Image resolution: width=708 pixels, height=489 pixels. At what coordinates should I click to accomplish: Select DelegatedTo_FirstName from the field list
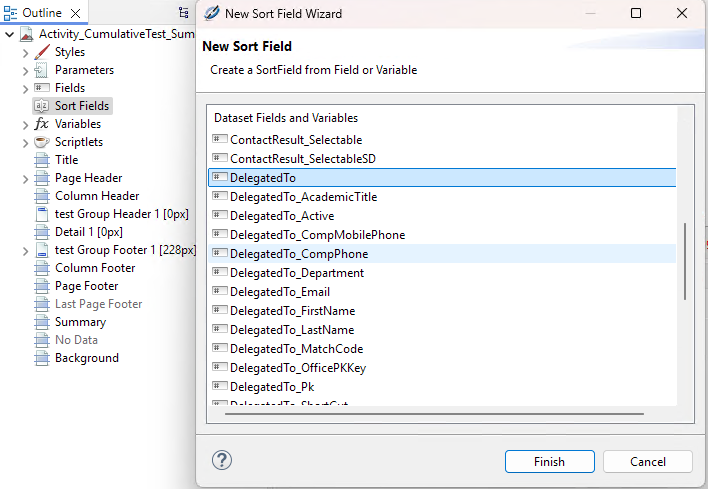coord(292,311)
